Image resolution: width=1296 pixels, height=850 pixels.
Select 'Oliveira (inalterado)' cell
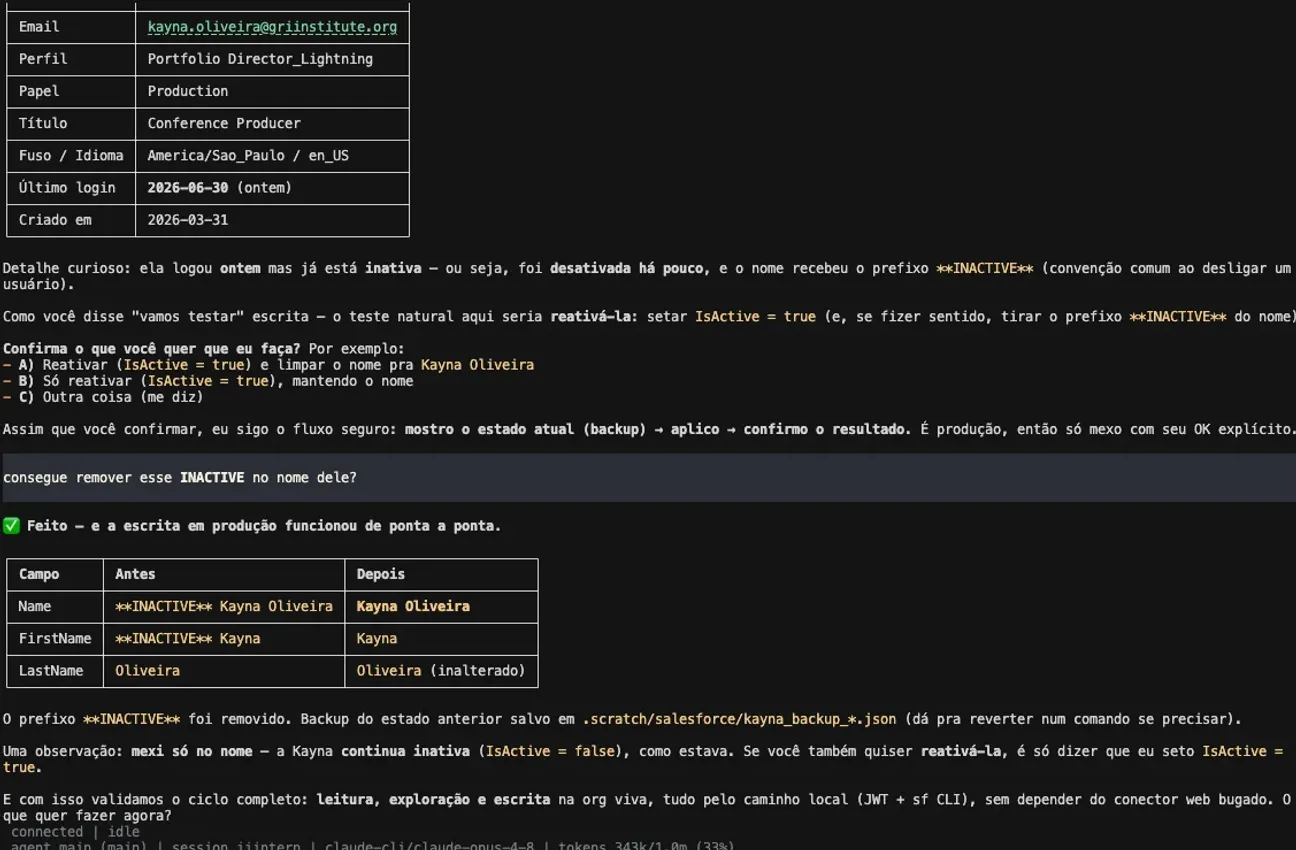tap(441, 670)
